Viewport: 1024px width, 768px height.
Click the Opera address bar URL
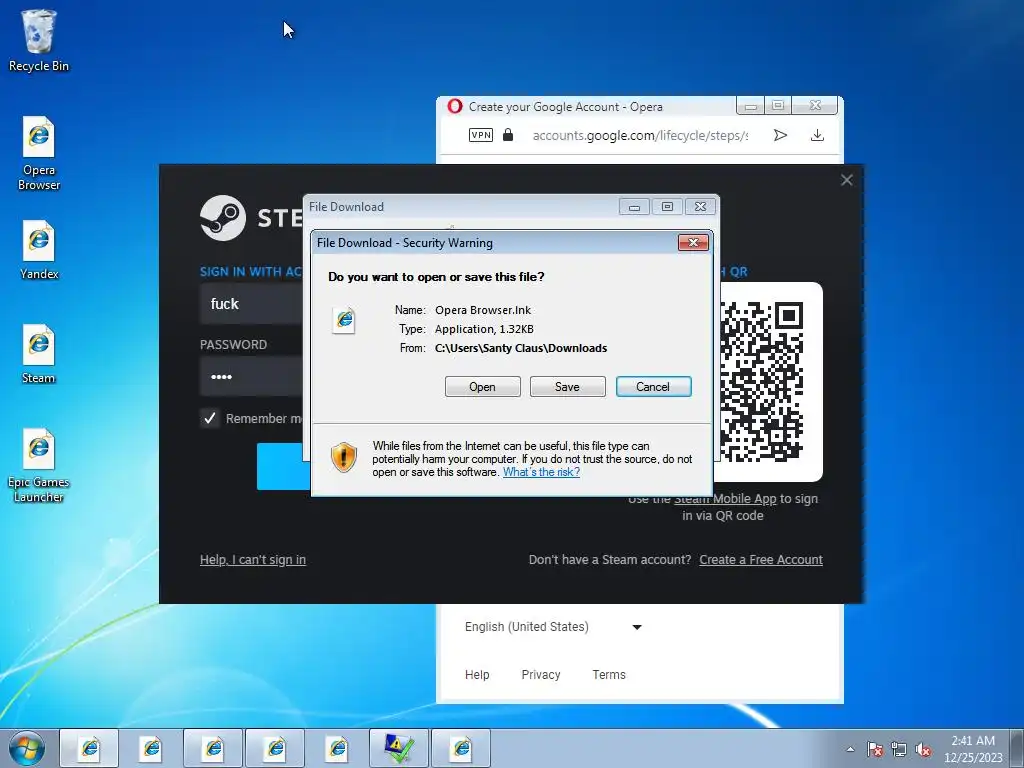point(640,135)
